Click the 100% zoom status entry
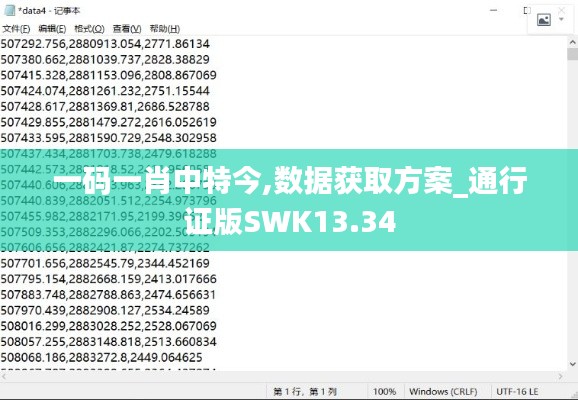The image size is (578, 400). pyautogui.click(x=384, y=391)
